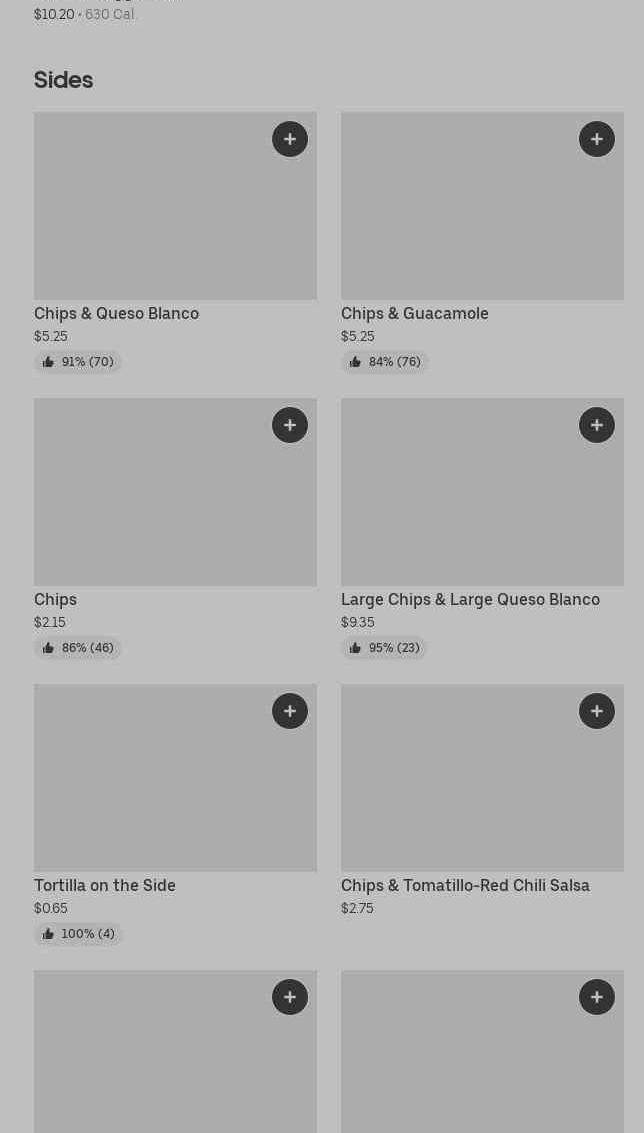Click 95% (23) thumbs-up rating

click(x=384, y=648)
